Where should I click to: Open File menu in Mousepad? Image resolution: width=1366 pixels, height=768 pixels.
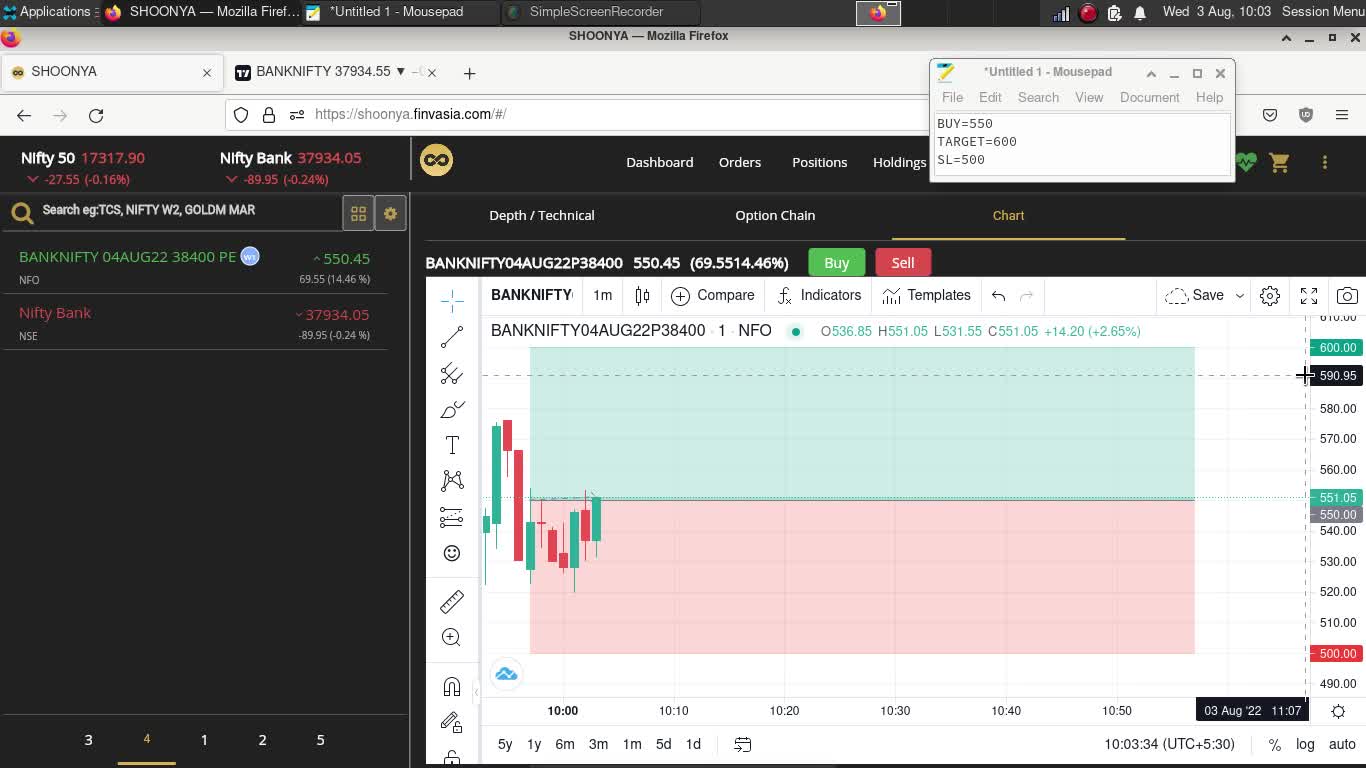click(x=952, y=97)
